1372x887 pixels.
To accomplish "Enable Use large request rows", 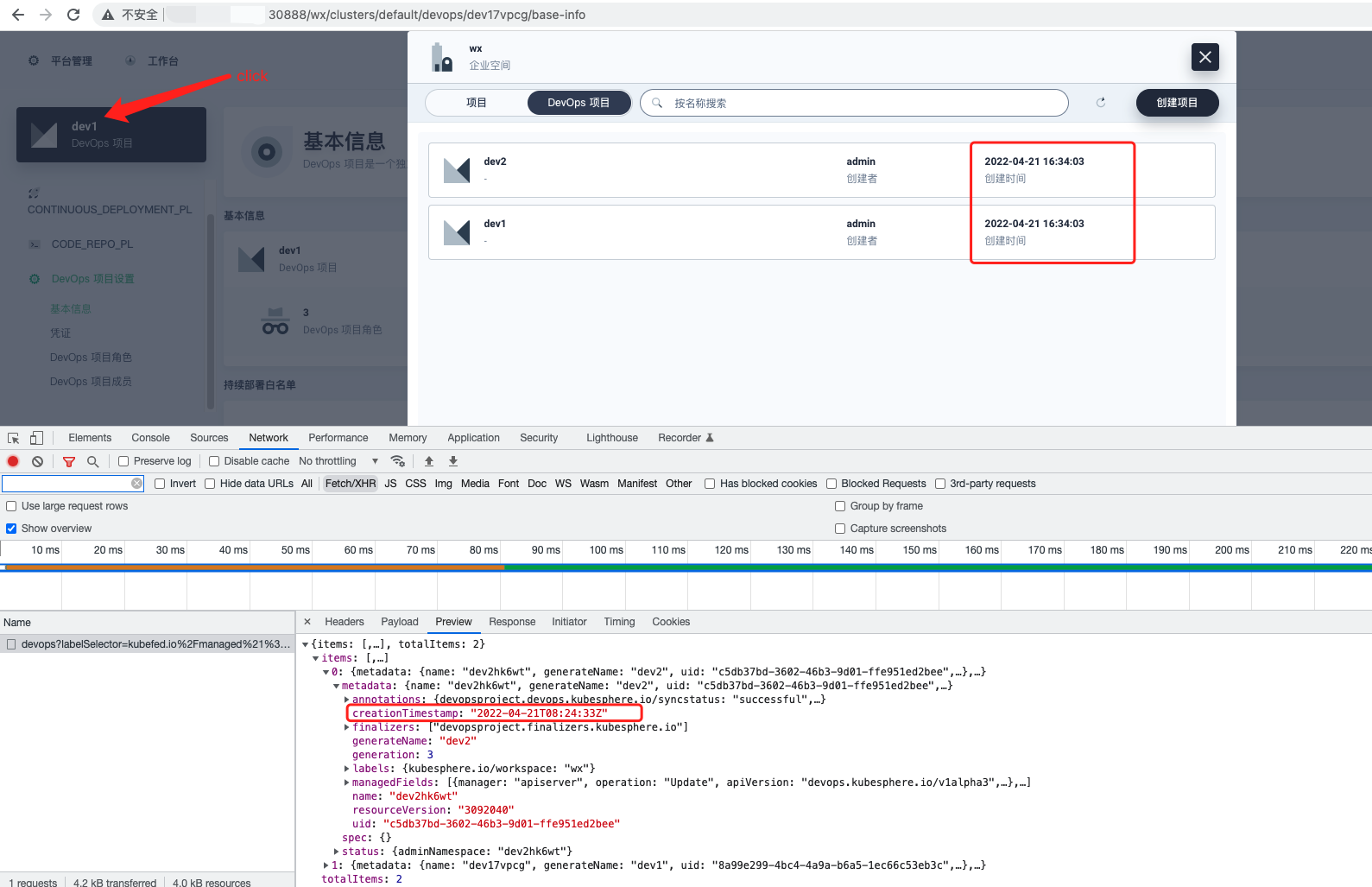I will [x=11, y=506].
